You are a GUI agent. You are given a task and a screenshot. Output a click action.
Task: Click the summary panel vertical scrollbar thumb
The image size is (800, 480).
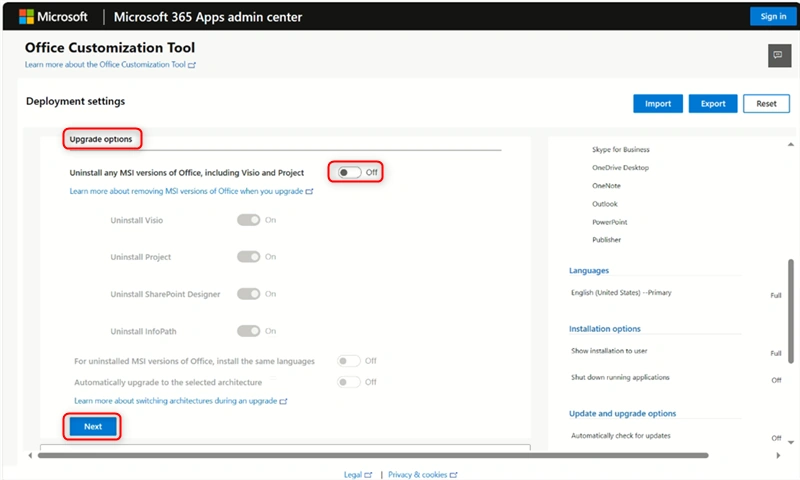click(x=791, y=311)
